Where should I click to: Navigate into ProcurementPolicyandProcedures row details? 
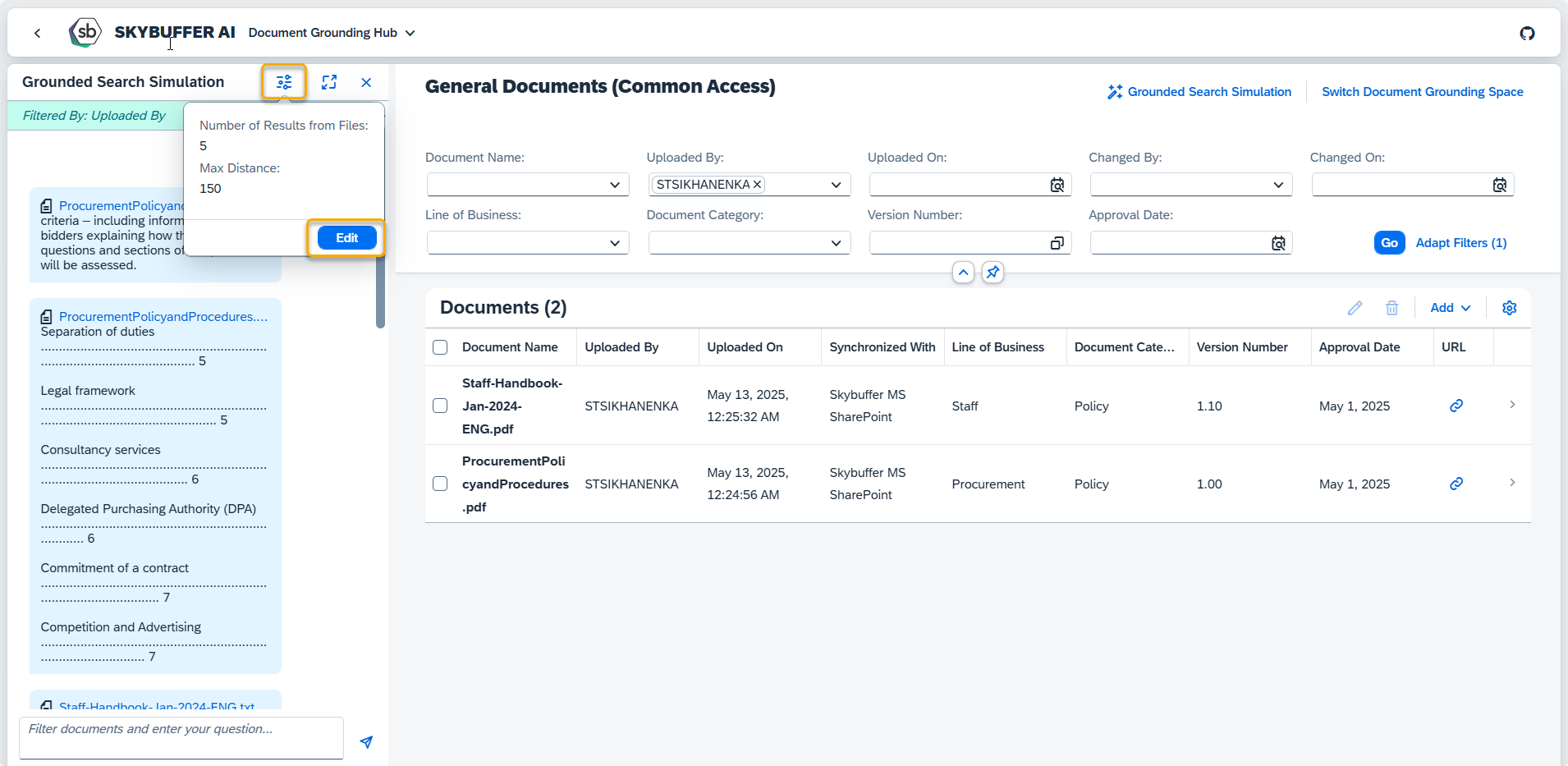tap(1512, 483)
